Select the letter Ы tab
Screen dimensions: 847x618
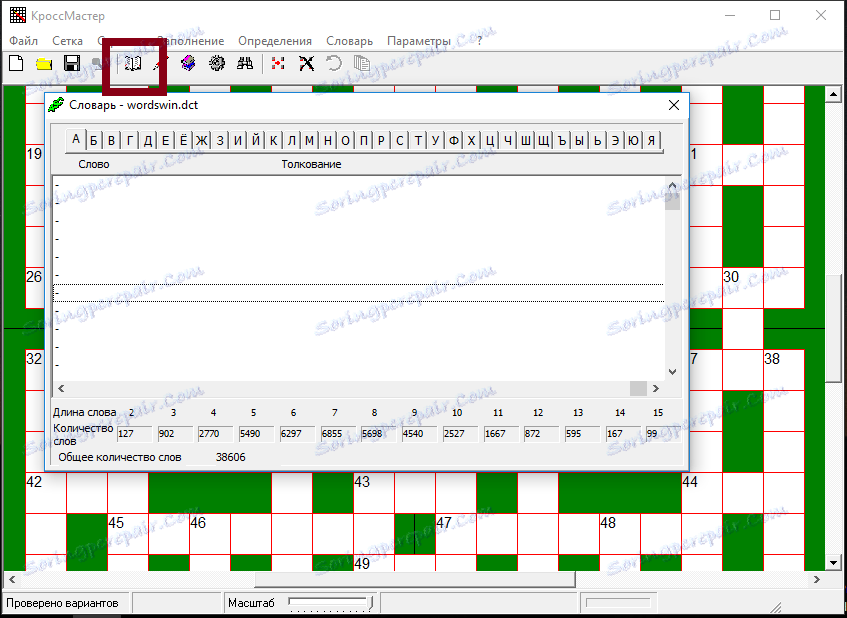(580, 141)
